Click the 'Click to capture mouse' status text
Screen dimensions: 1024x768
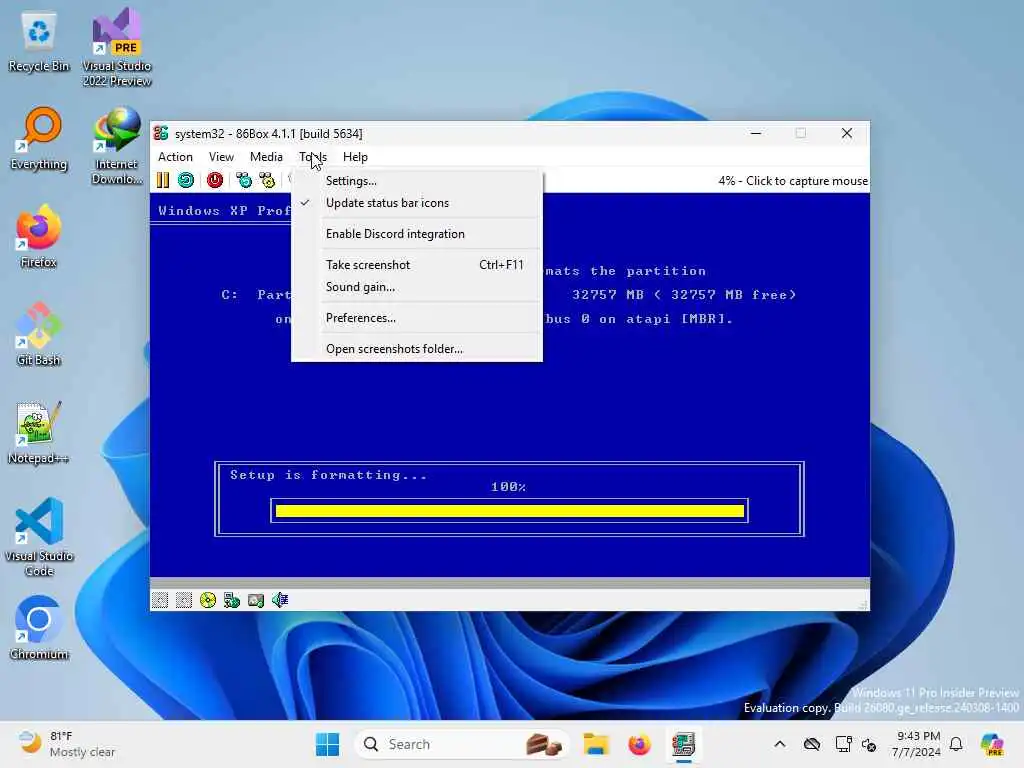[x=807, y=181]
